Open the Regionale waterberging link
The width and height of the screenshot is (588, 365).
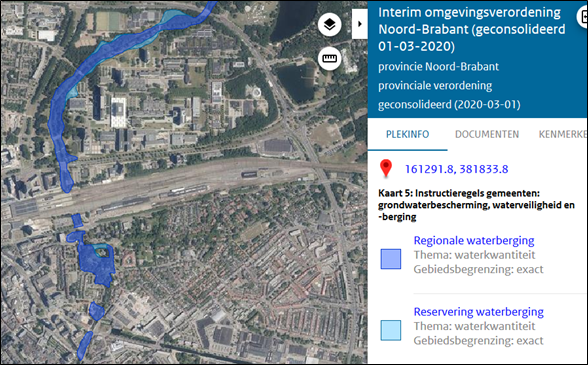tap(474, 240)
